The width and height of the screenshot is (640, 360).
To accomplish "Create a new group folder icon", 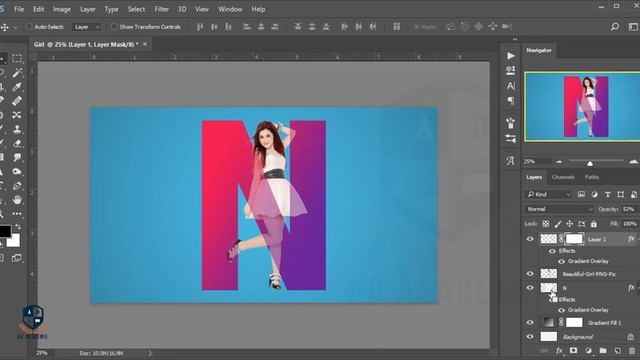I will click(x=603, y=351).
